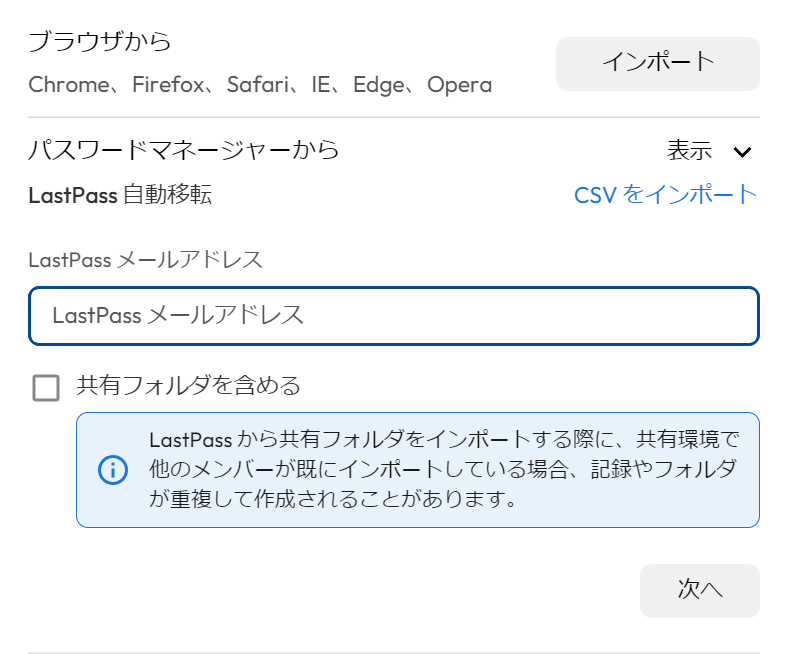This screenshot has width=792, height=654.
Task: Focus the LastPass メールアドレス input field
Action: click(394, 316)
